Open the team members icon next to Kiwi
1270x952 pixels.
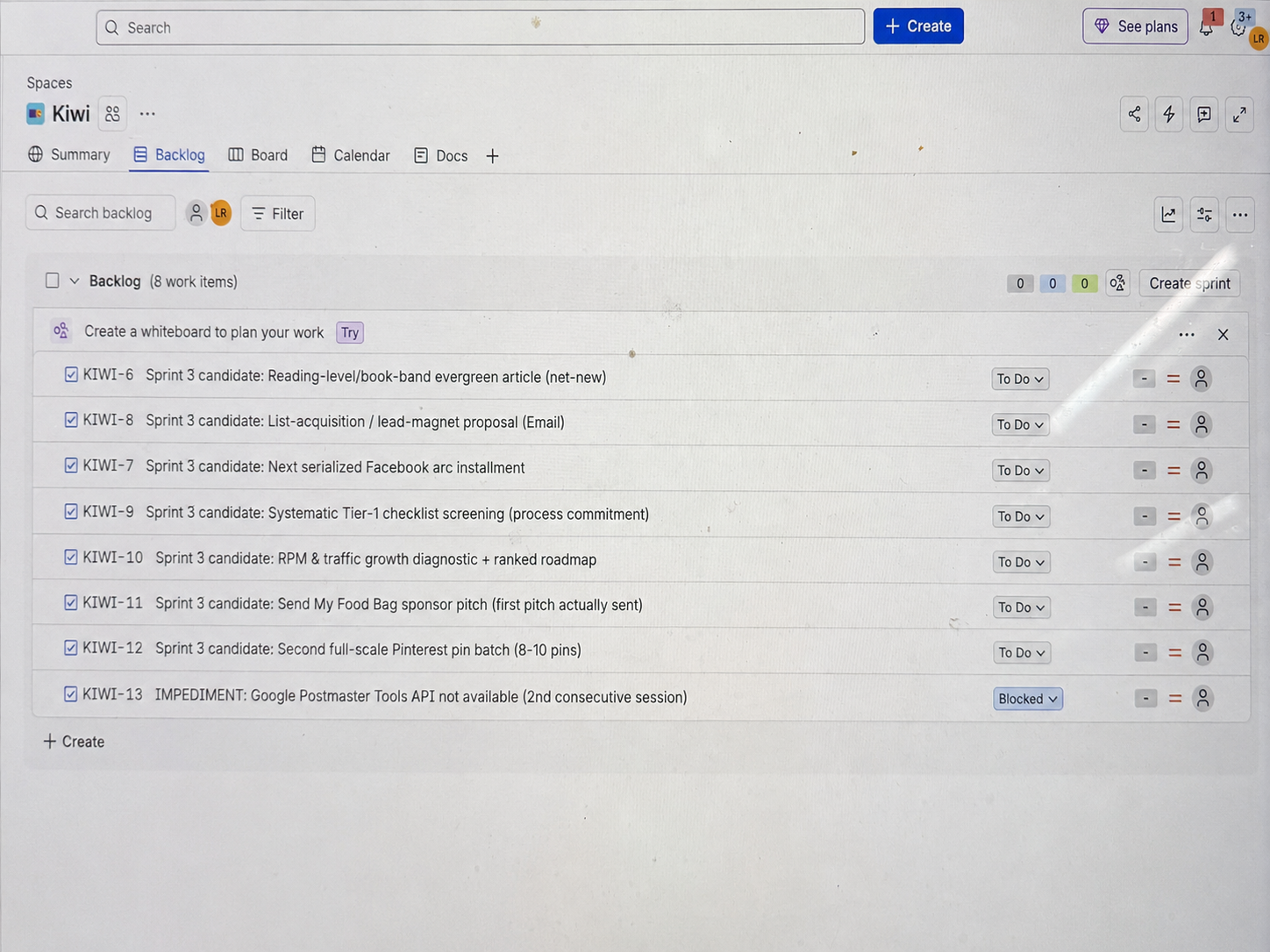[112, 114]
